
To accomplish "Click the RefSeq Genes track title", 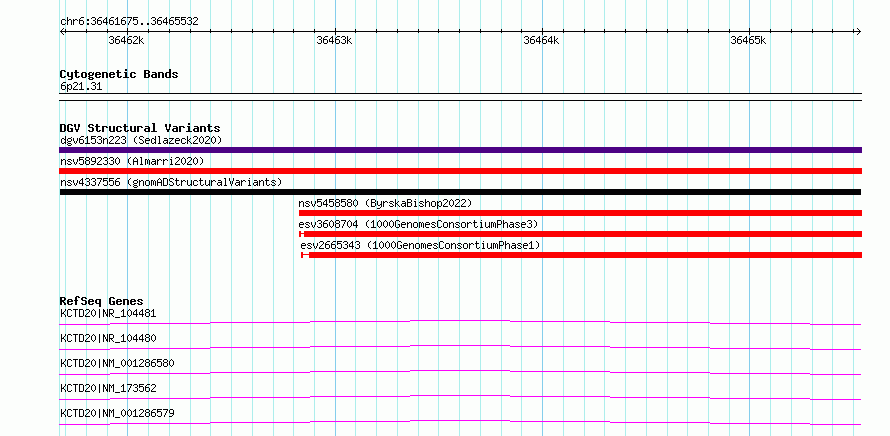I will (101, 301).
